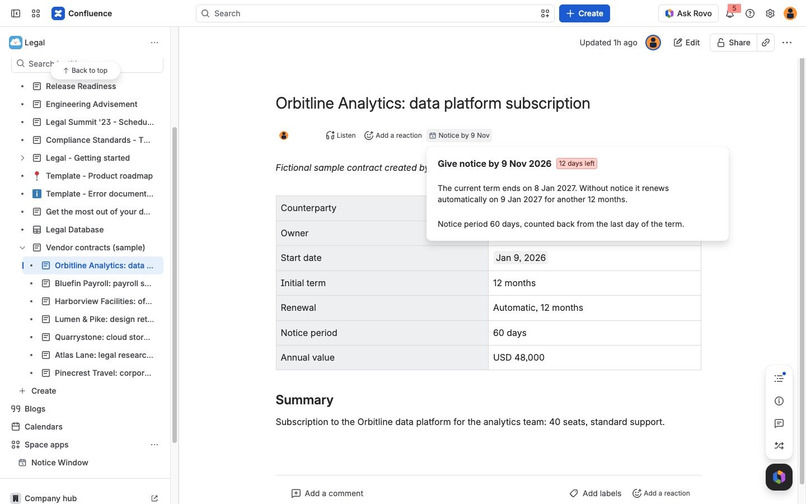Copy page link with the chain icon
This screenshot has height=504, width=806.
pos(765,43)
